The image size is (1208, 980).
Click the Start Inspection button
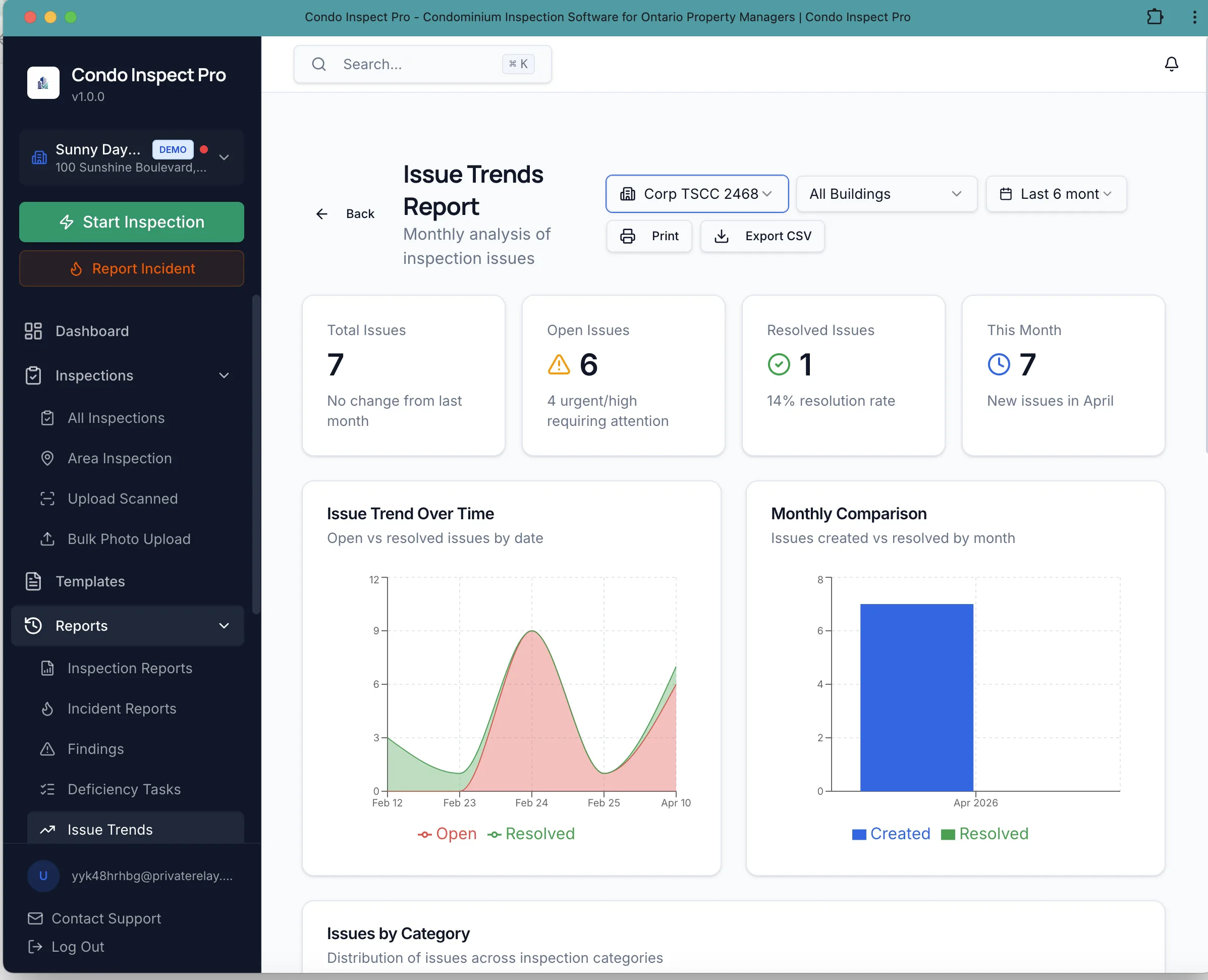132,222
